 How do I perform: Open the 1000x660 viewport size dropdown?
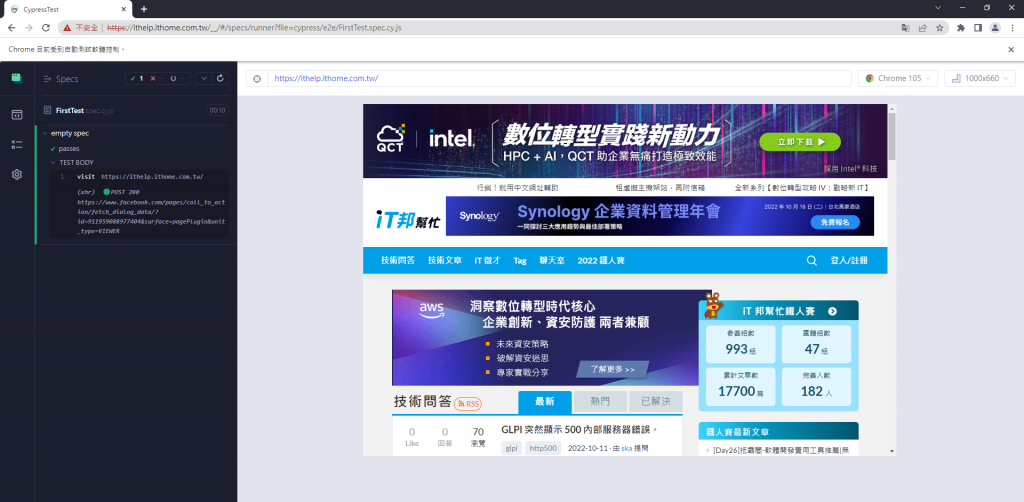(x=980, y=78)
